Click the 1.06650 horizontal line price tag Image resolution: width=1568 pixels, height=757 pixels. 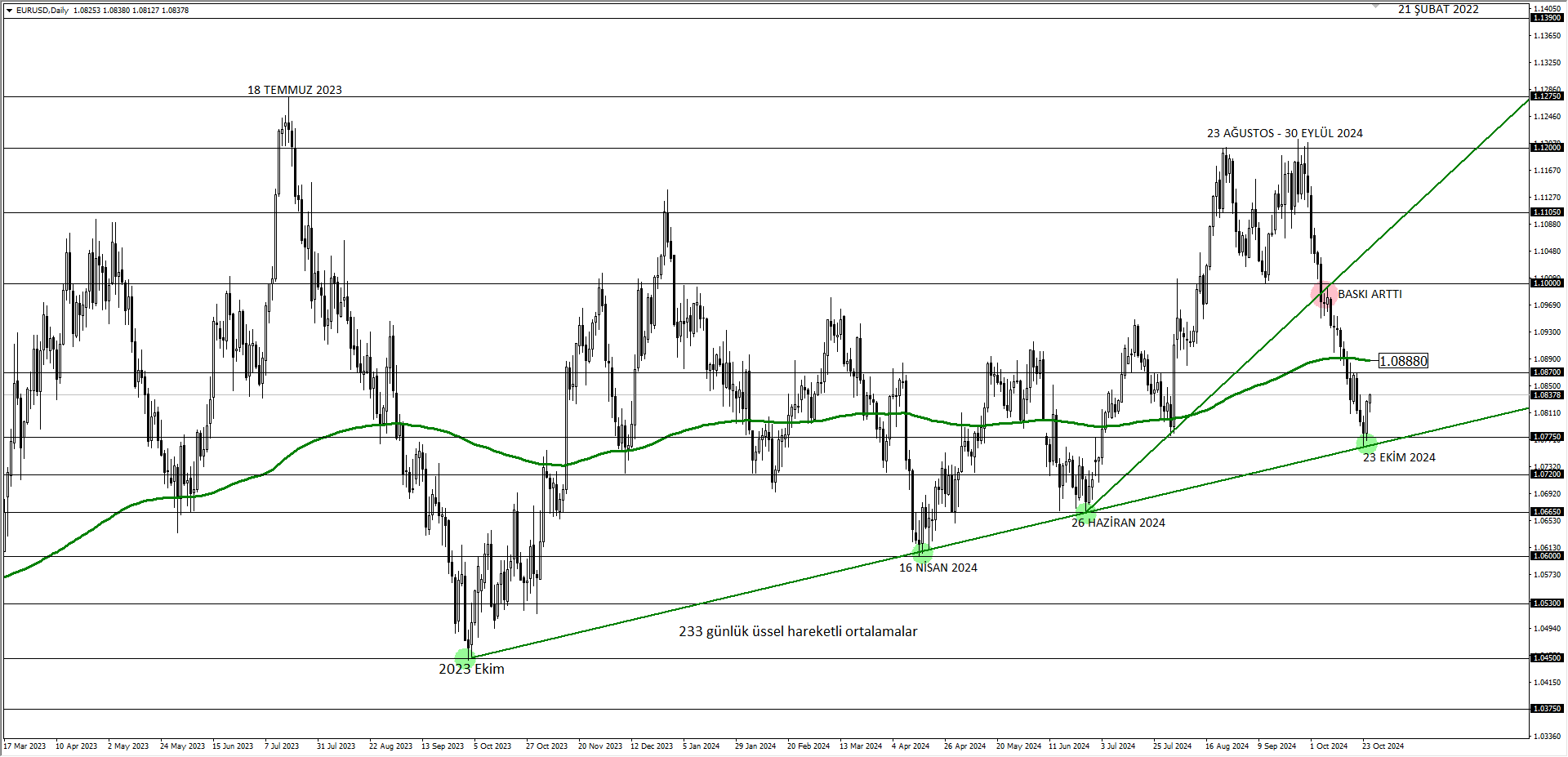coord(1547,512)
